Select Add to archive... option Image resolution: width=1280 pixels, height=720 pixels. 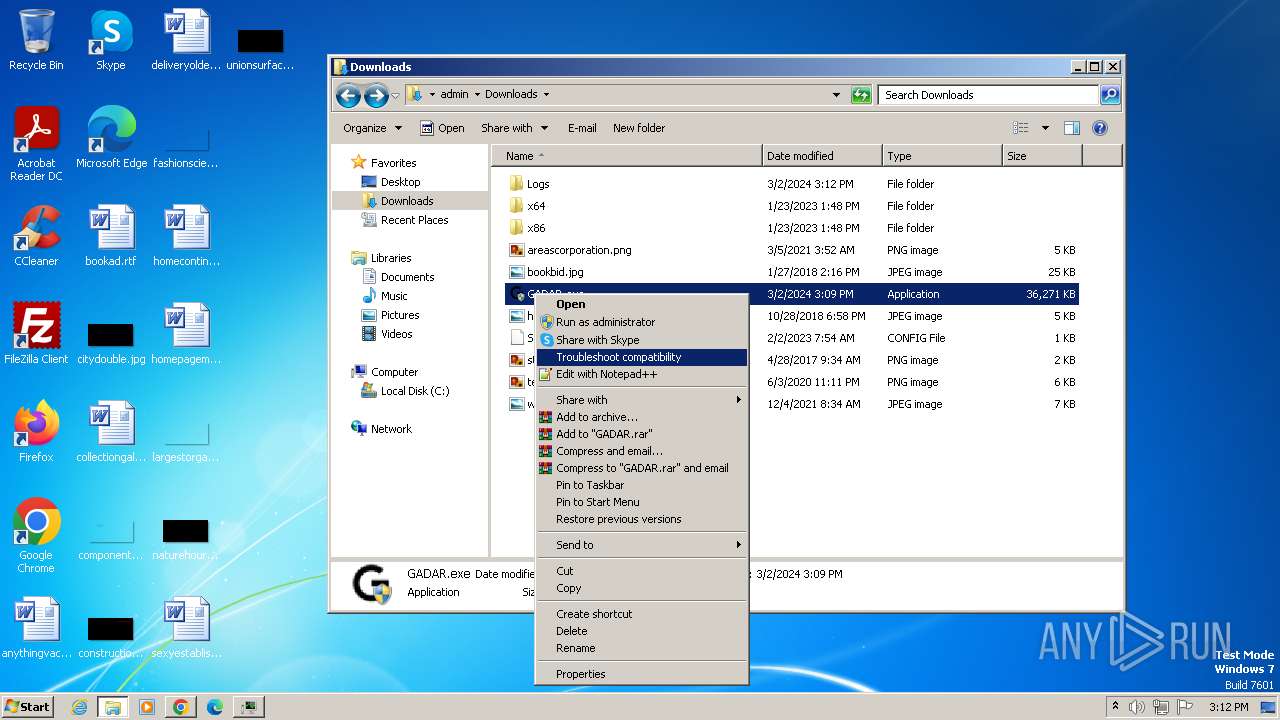coord(642,417)
